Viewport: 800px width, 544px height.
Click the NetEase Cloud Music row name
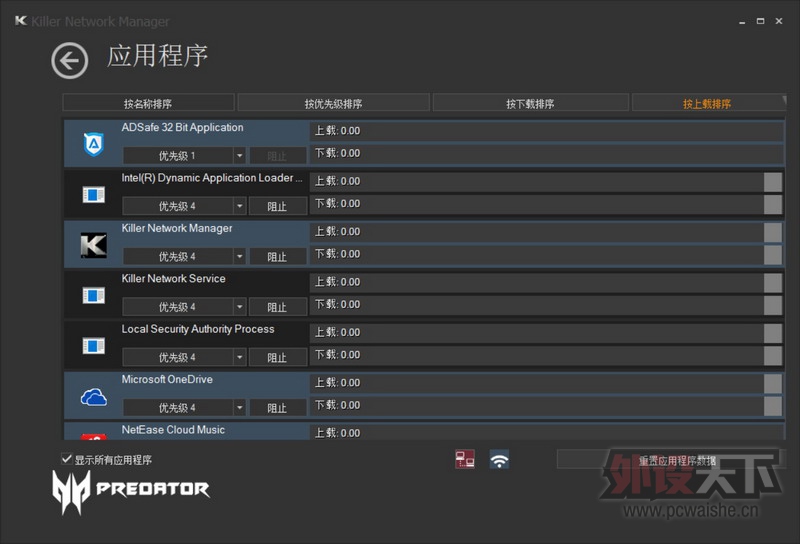[173, 430]
